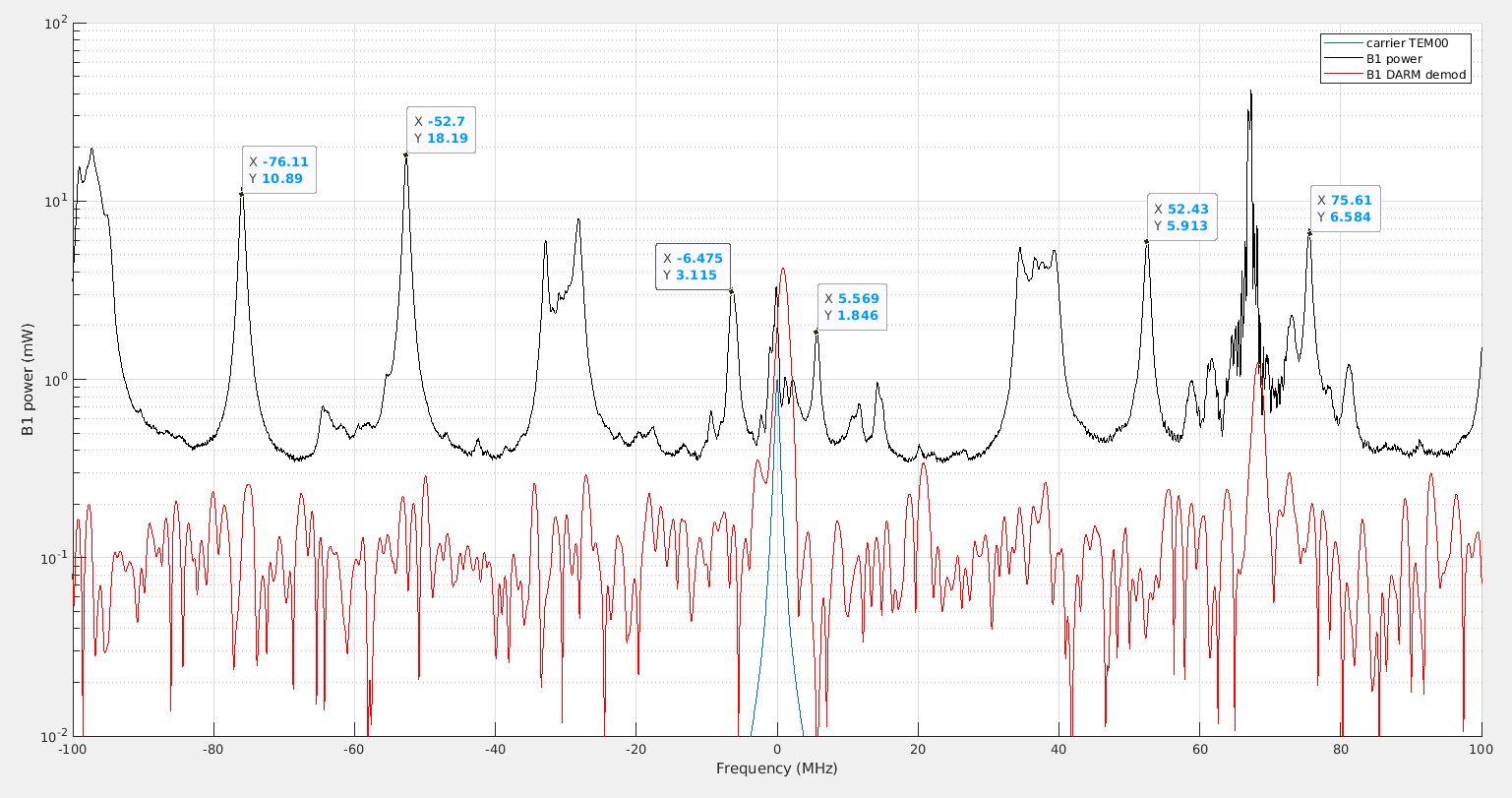The width and height of the screenshot is (1512, 798).
Task: Select the 'Frequency (MHz)' x-axis label
Action: [776, 768]
